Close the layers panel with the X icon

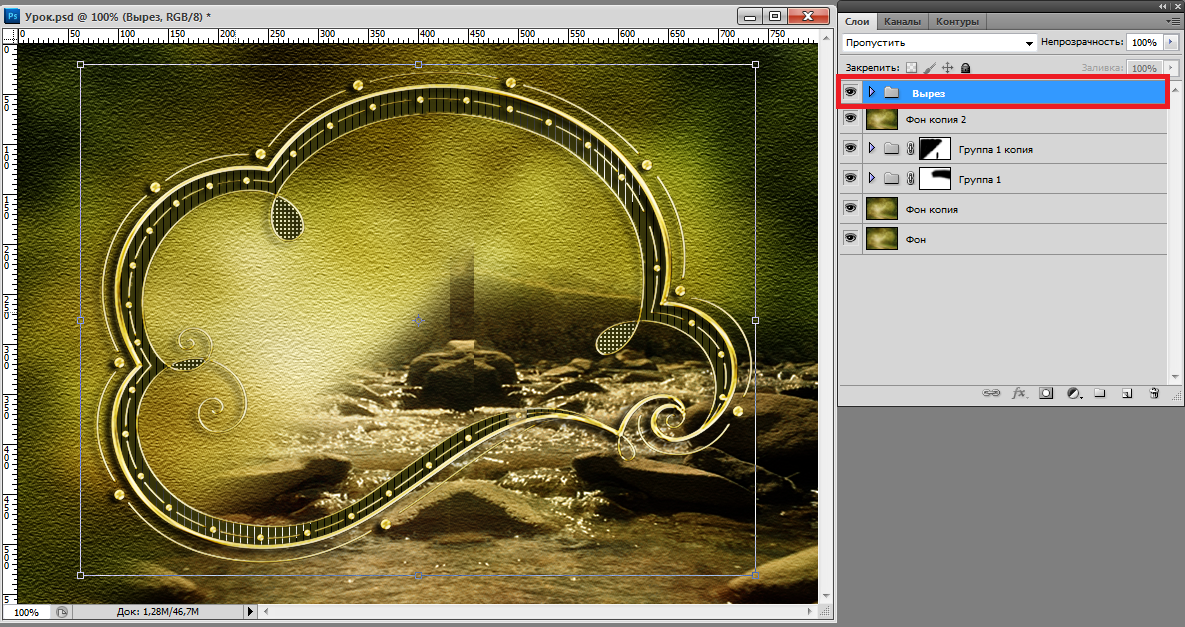tap(1178, 6)
